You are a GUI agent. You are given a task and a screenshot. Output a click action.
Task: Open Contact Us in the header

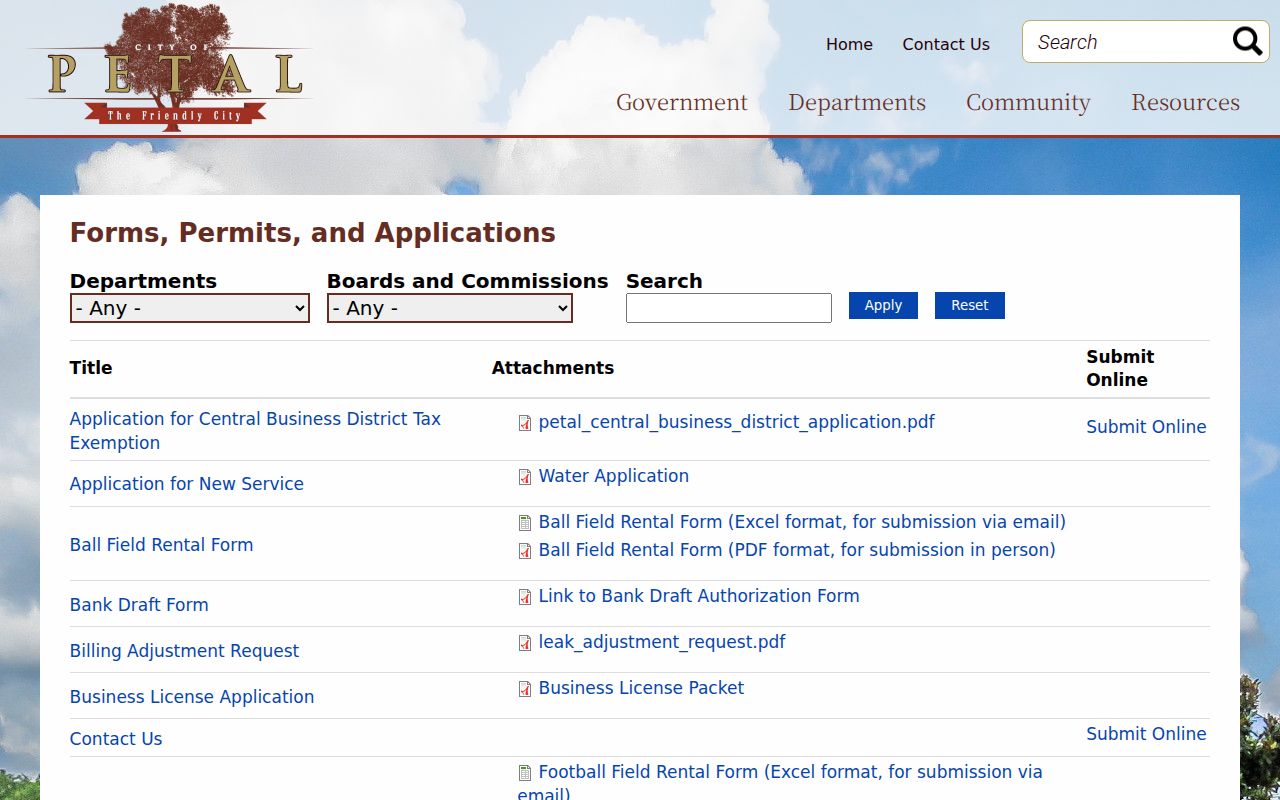(946, 44)
